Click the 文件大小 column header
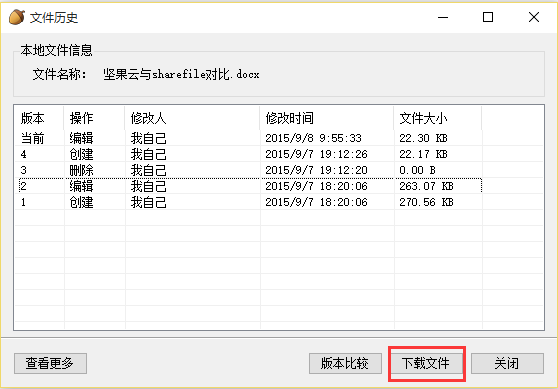Screen dimensions: 558x389 point(438,118)
